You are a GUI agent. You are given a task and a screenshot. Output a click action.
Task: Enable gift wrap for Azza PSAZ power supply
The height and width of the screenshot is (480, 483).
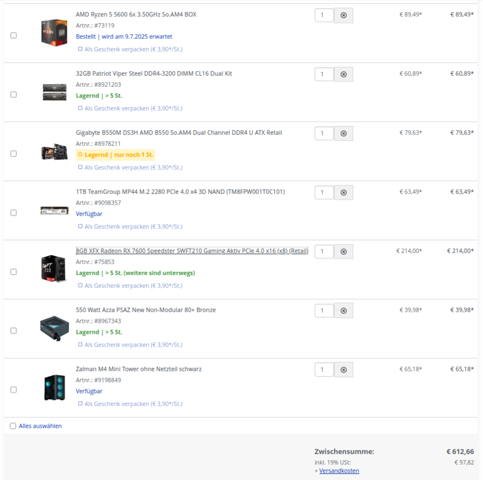point(80,344)
